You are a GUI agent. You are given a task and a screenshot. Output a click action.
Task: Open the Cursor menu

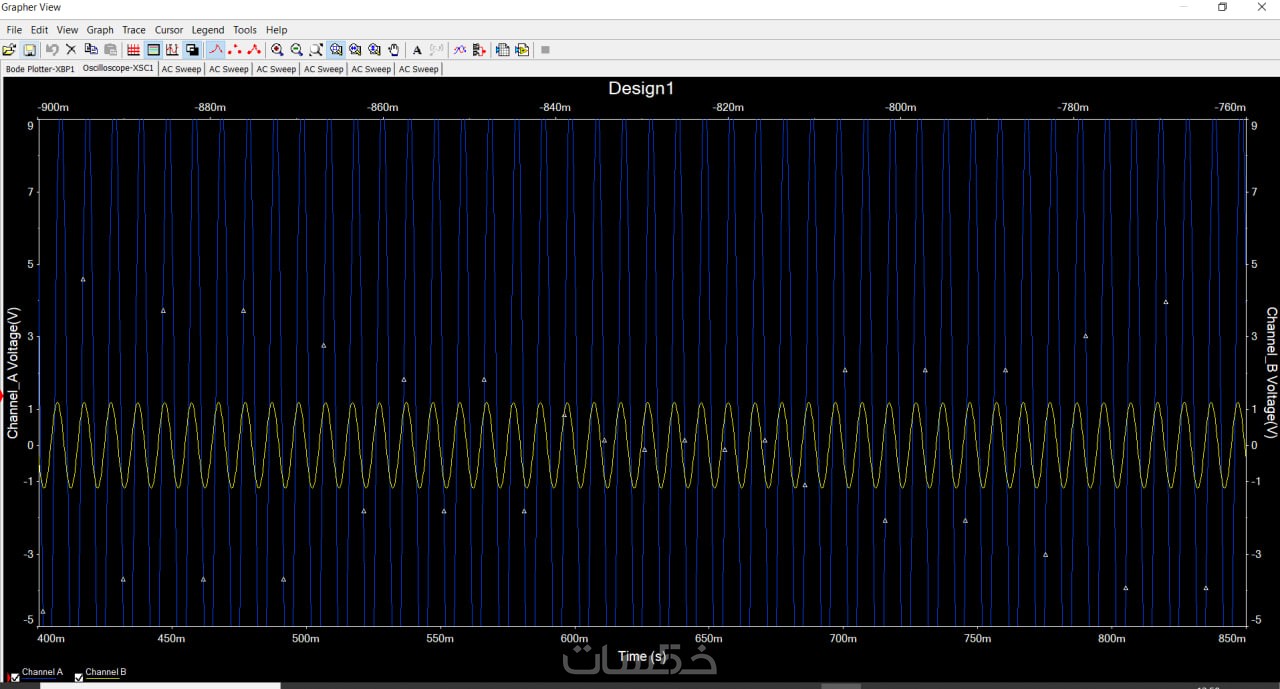[x=169, y=30]
